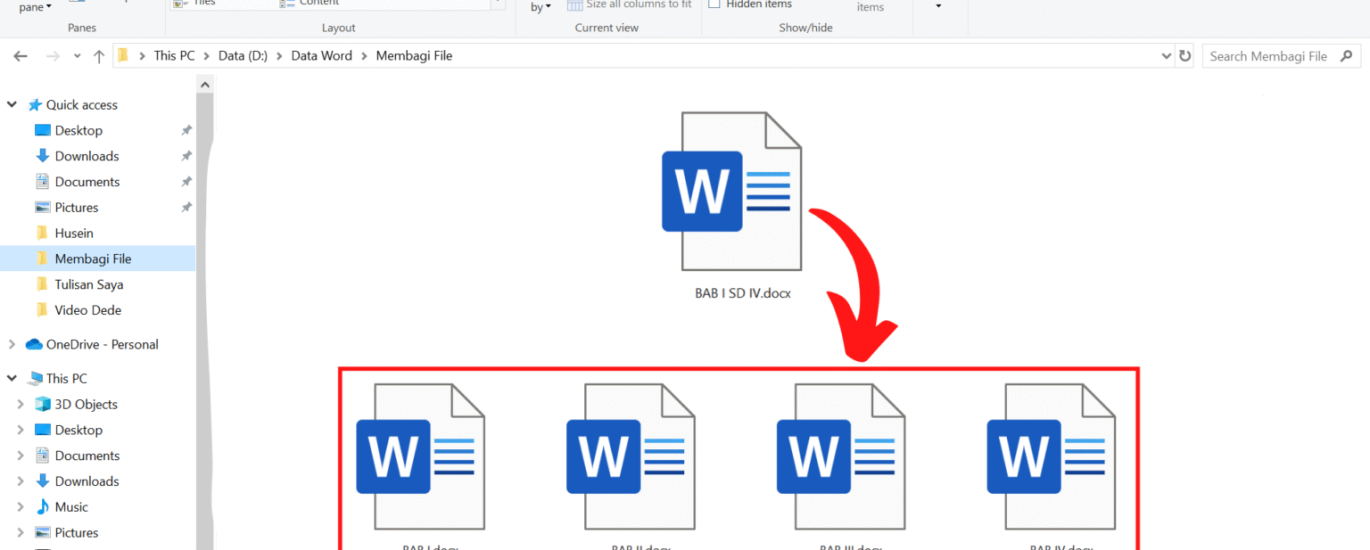Viewport: 1370px width, 550px height.
Task: Click Data (D:) in the breadcrumb path
Action: click(245, 56)
